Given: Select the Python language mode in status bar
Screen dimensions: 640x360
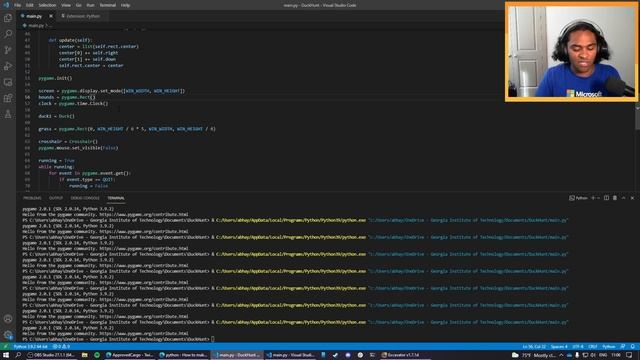Looking at the screenshot, I should [609, 347].
